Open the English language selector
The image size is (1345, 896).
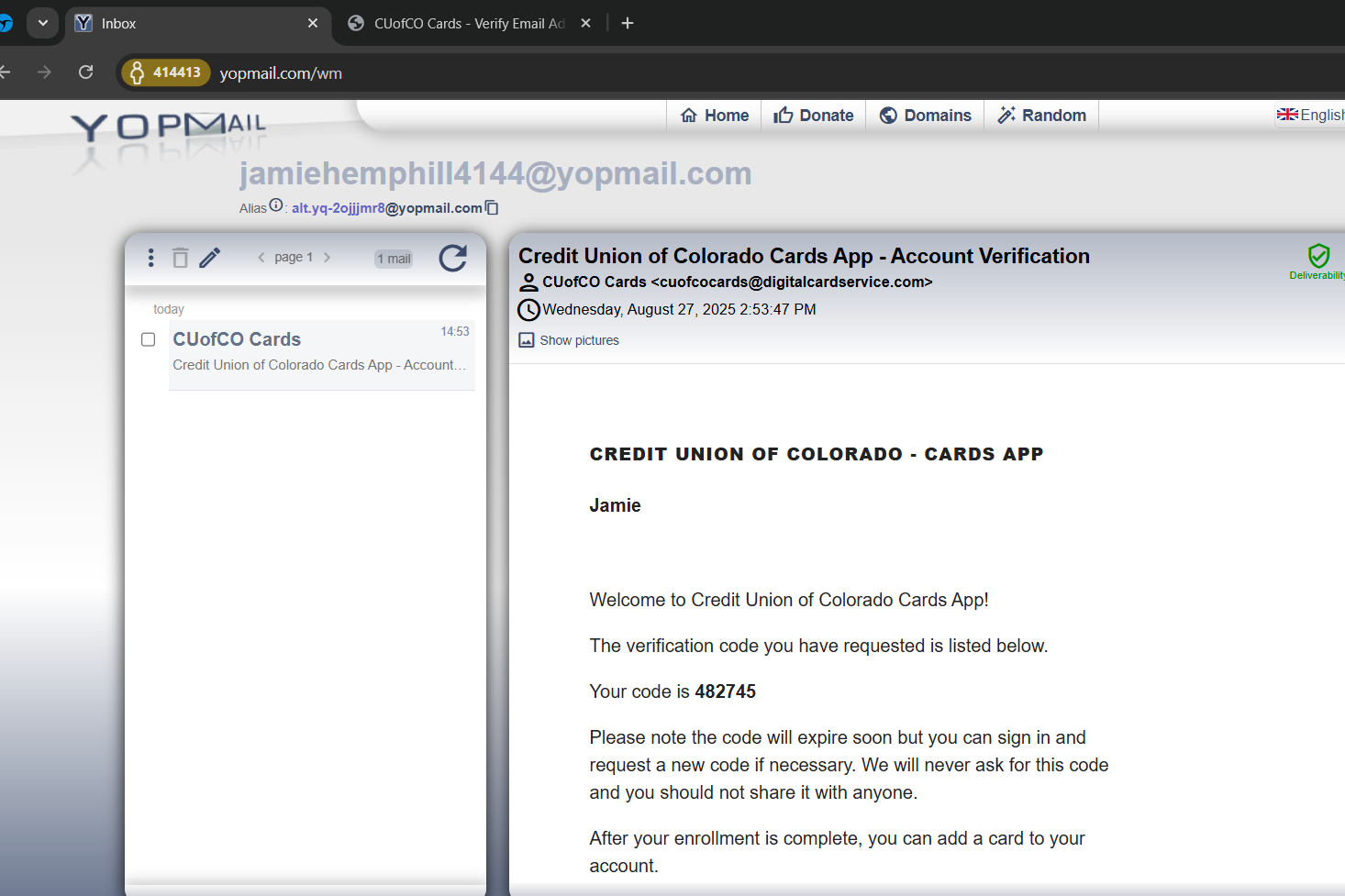[1310, 115]
